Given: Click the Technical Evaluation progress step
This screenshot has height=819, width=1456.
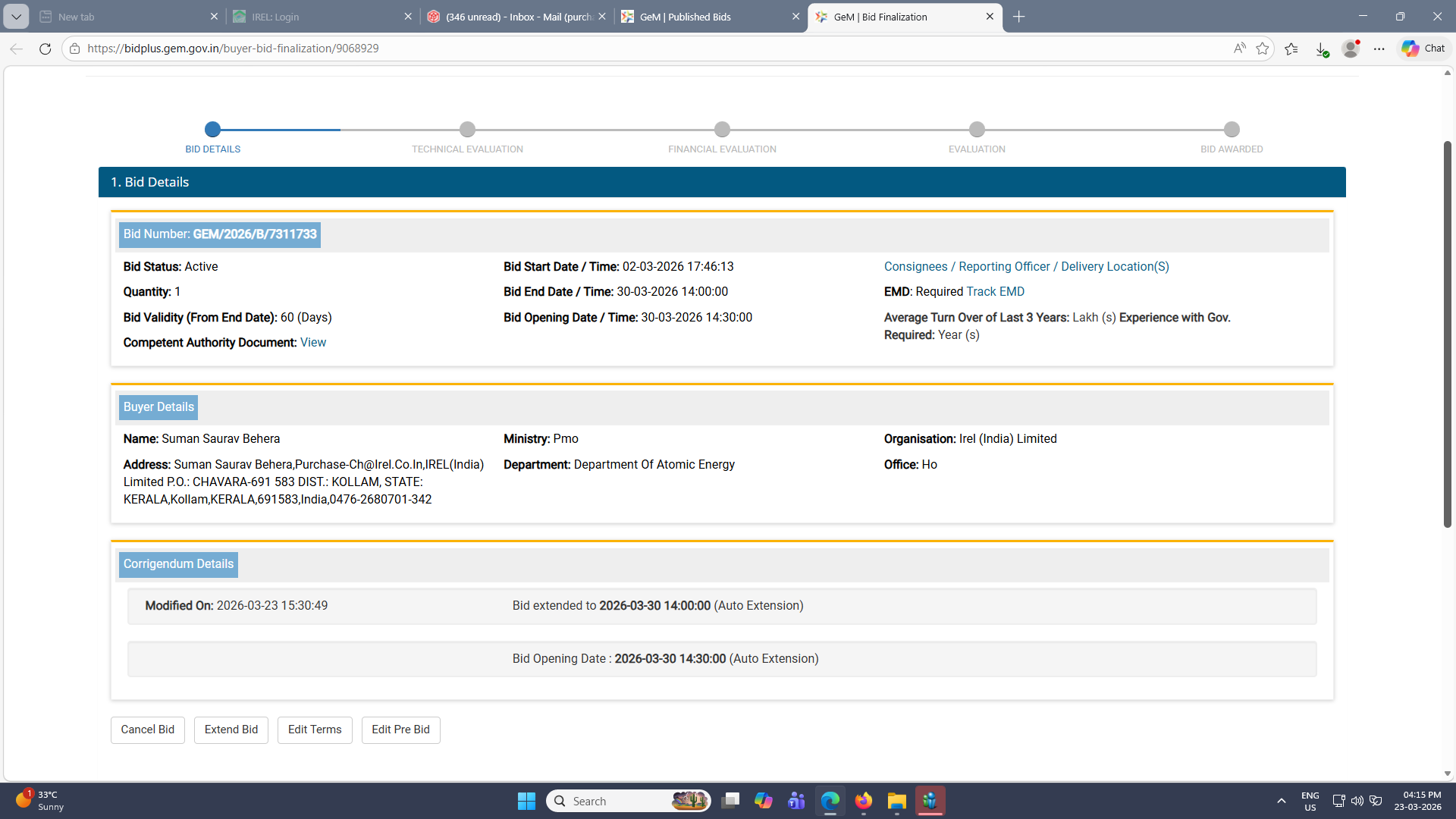Looking at the screenshot, I should pyautogui.click(x=467, y=130).
